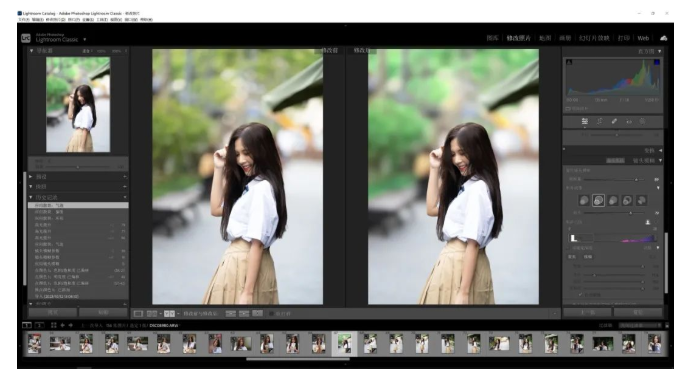Switch to the Web module

pyautogui.click(x=643, y=38)
